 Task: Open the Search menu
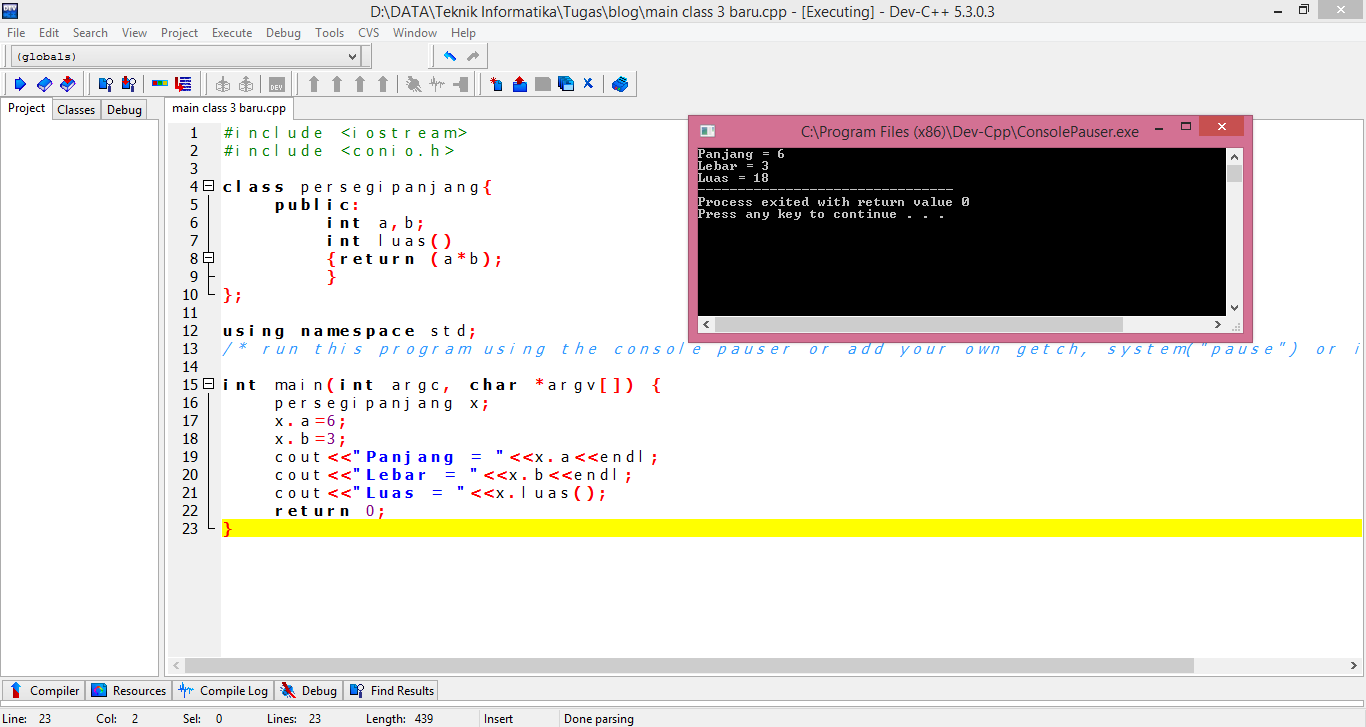point(90,33)
